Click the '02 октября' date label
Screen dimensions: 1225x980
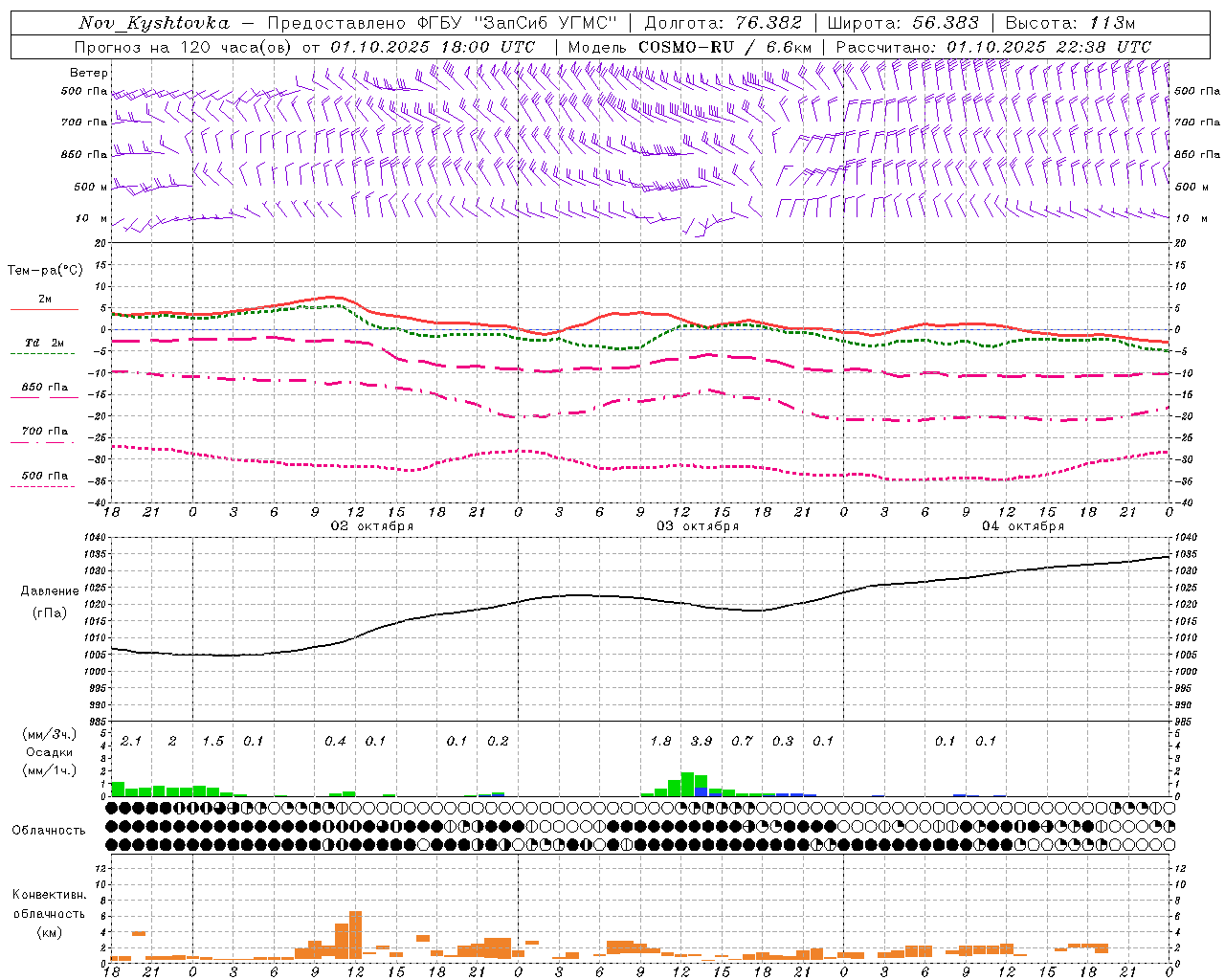(x=372, y=525)
